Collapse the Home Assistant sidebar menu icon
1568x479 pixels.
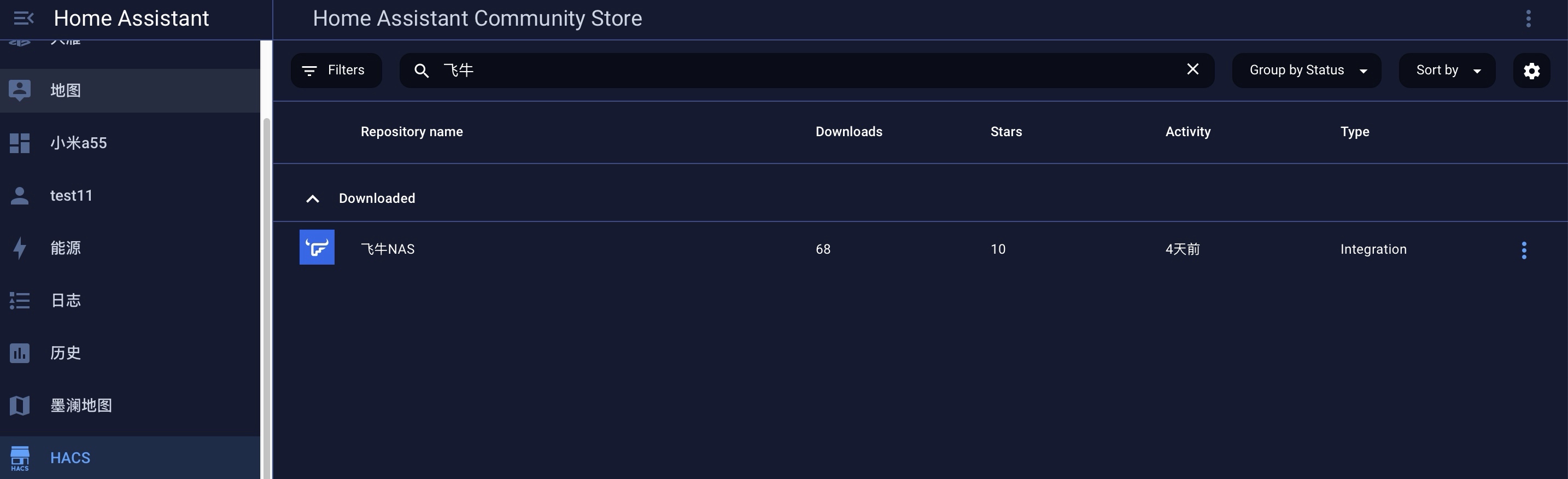(23, 18)
